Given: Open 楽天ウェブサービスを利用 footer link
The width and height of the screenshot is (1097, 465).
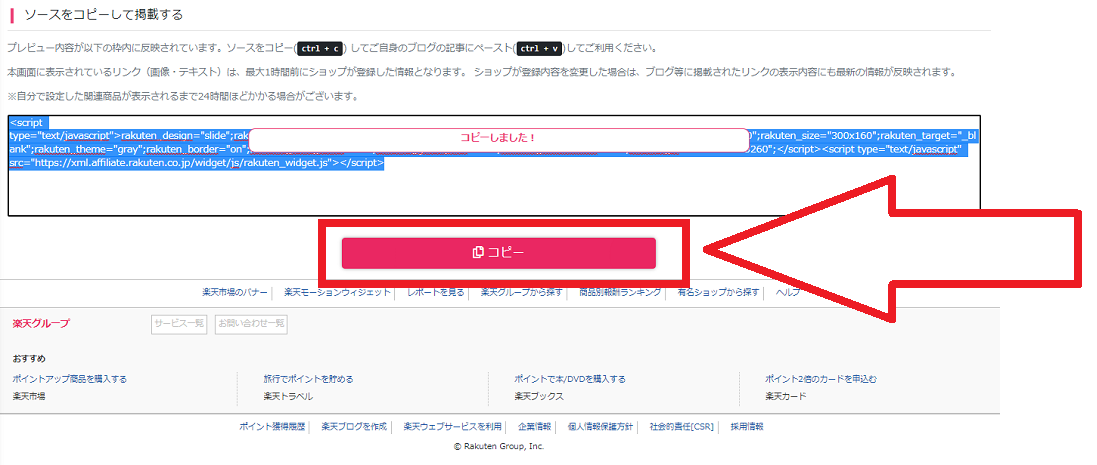Looking at the screenshot, I should coord(453,426).
